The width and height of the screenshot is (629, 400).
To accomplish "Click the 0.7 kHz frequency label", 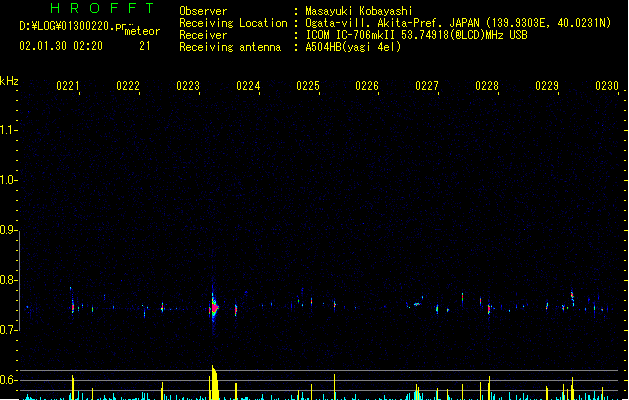I will (x=8, y=330).
